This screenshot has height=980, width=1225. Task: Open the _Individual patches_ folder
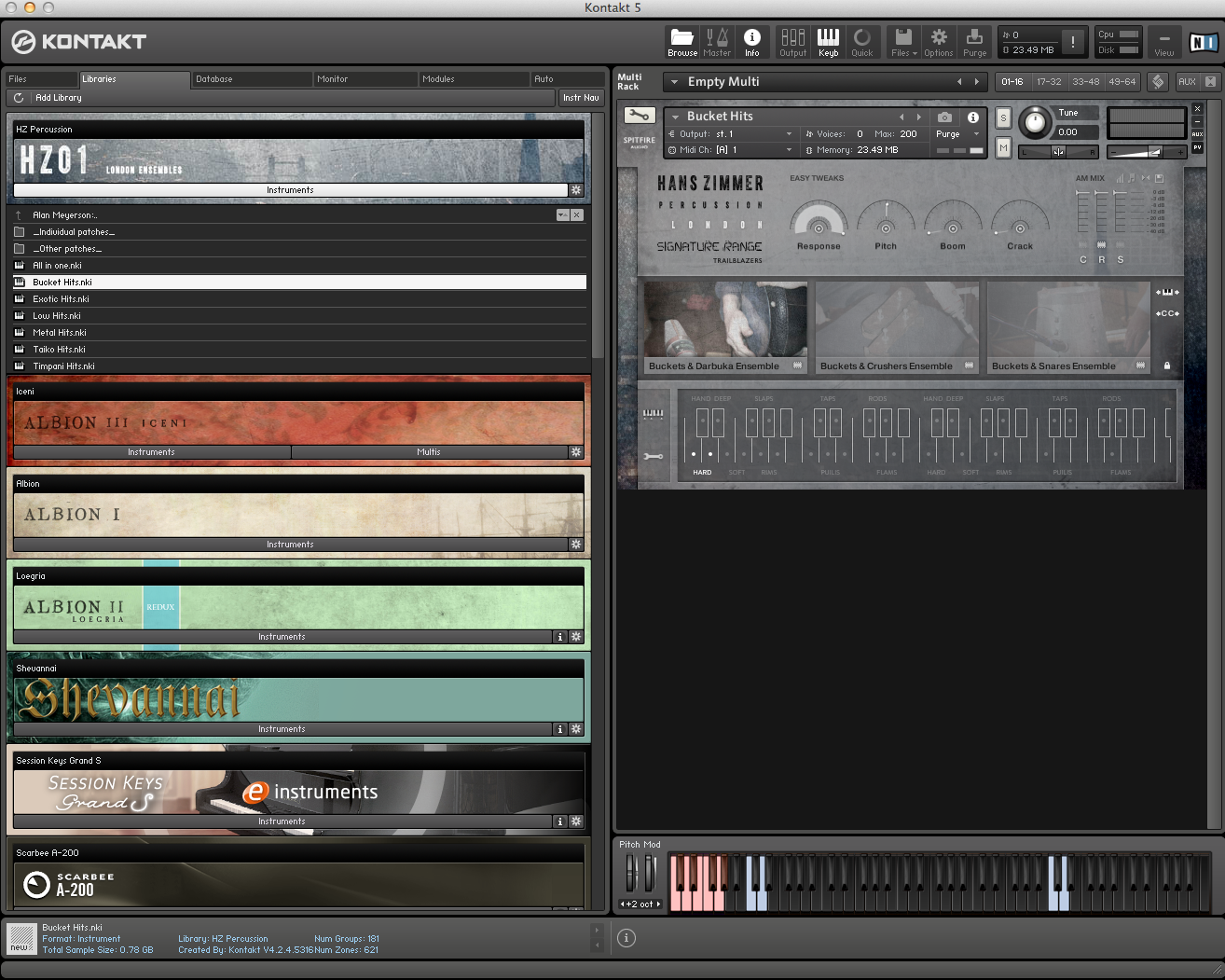point(299,232)
